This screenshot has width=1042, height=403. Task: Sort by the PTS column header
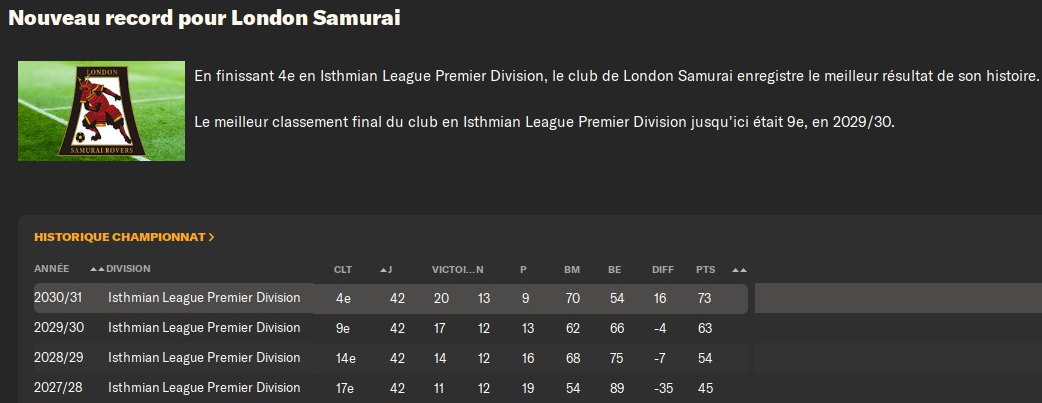point(706,269)
